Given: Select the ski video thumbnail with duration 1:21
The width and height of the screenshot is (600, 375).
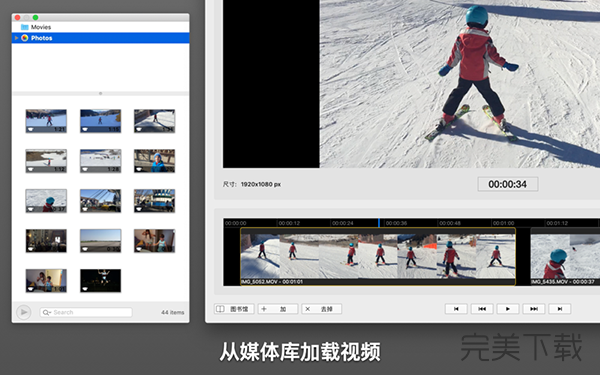Looking at the screenshot, I should point(46,121).
